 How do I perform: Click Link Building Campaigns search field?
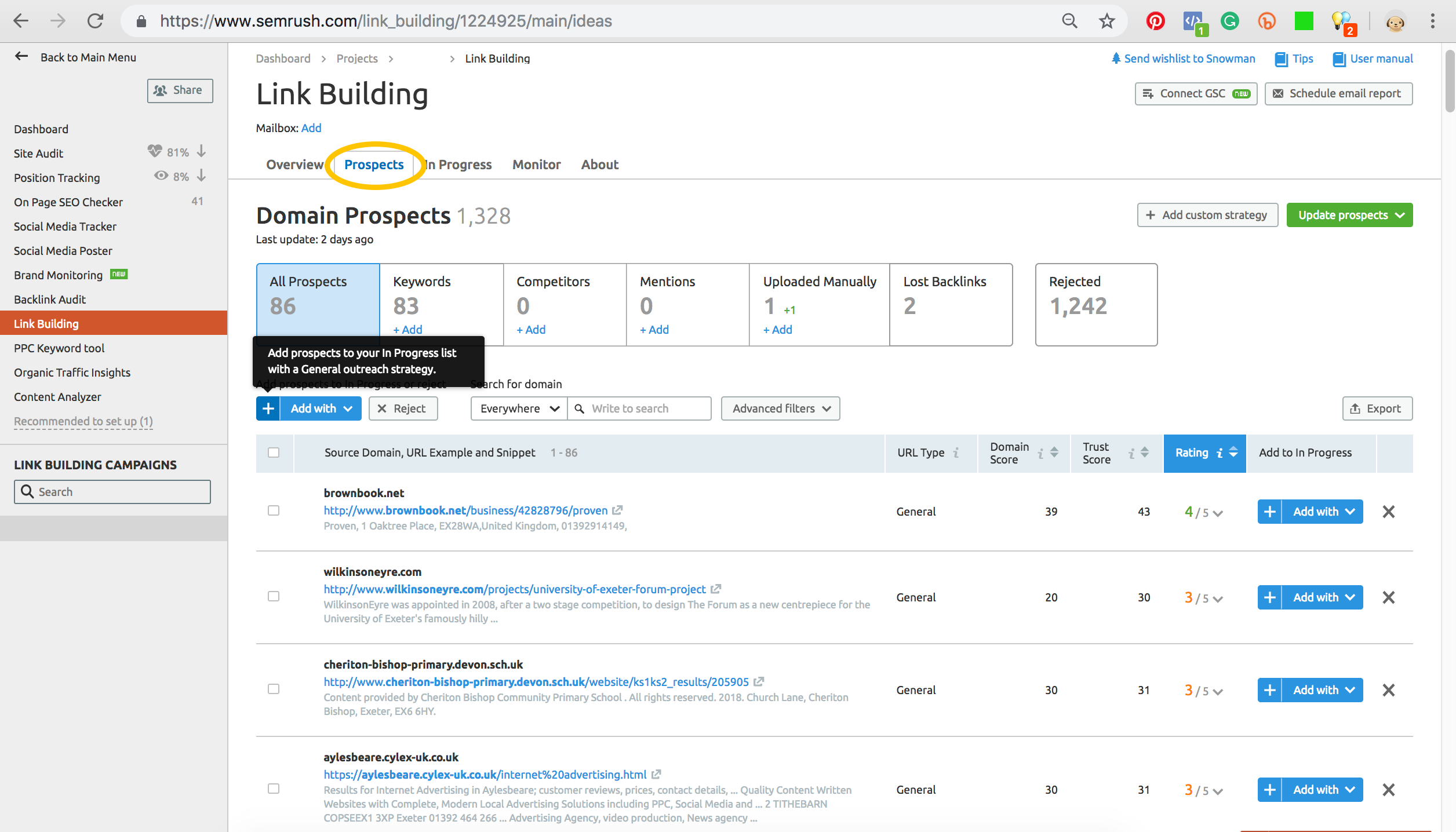[112, 492]
